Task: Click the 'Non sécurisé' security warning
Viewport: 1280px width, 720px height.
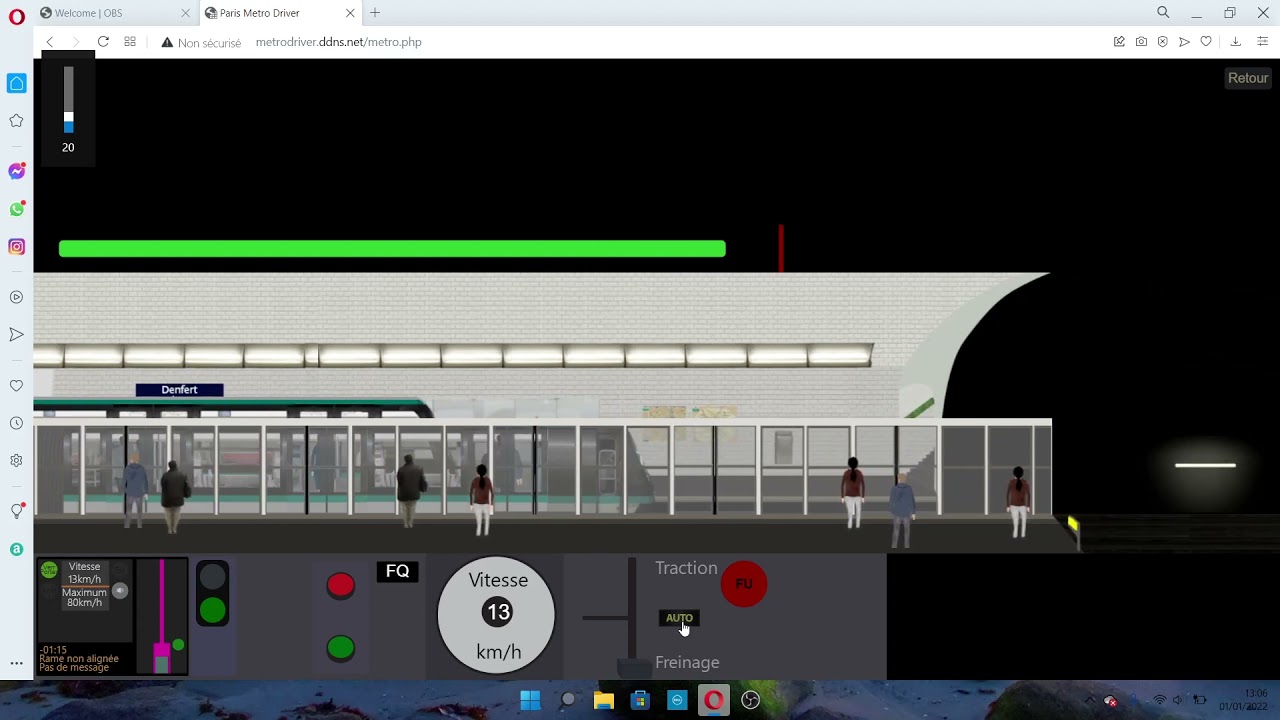Action: coord(201,43)
